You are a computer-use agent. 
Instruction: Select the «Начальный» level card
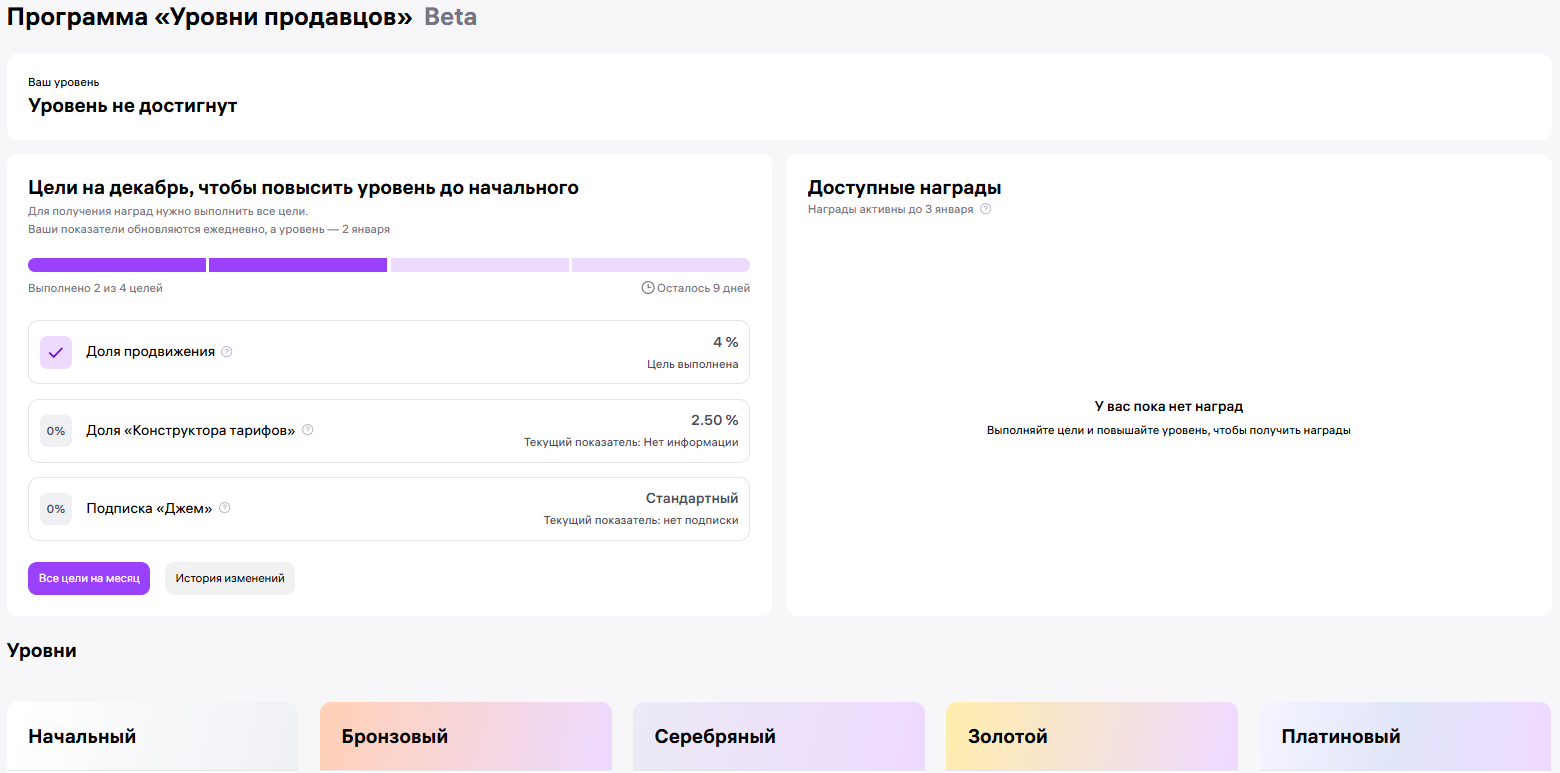coord(152,737)
